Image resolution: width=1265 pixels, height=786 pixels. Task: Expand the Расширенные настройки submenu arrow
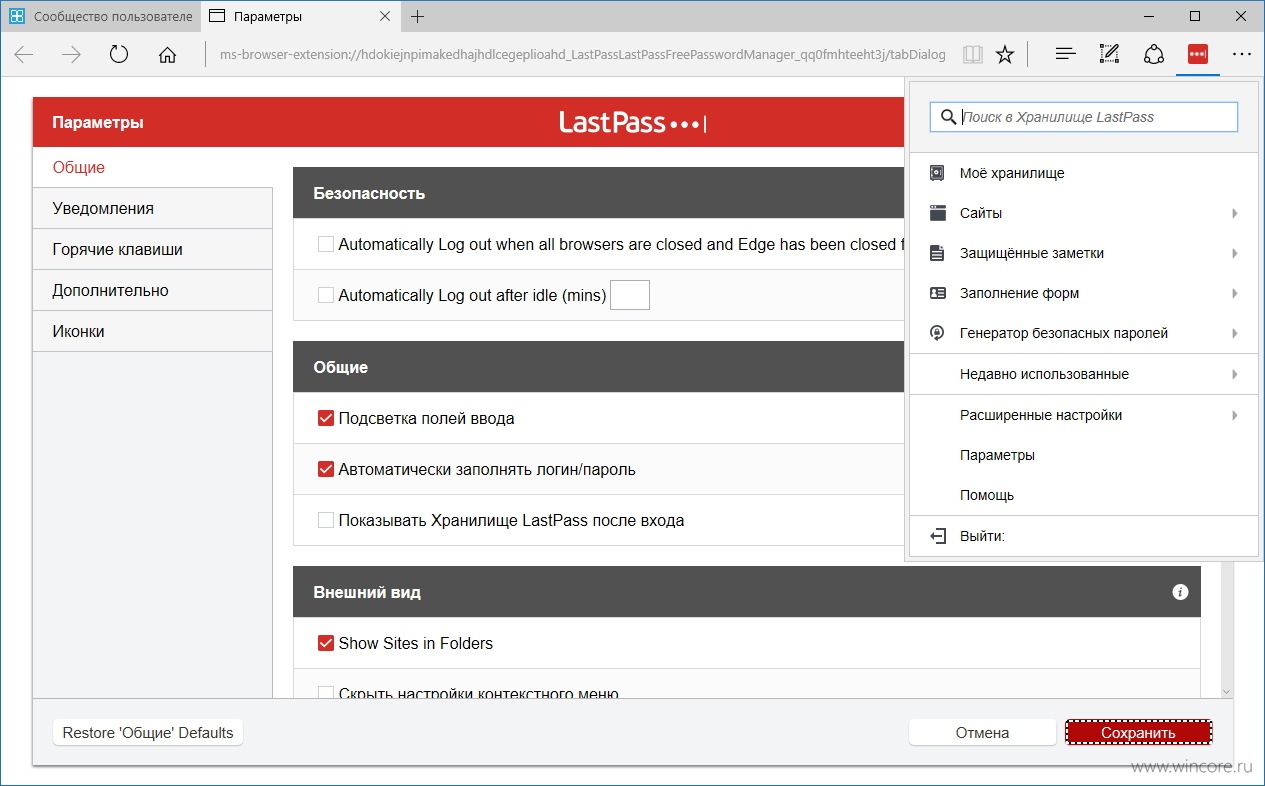pyautogui.click(x=1235, y=415)
